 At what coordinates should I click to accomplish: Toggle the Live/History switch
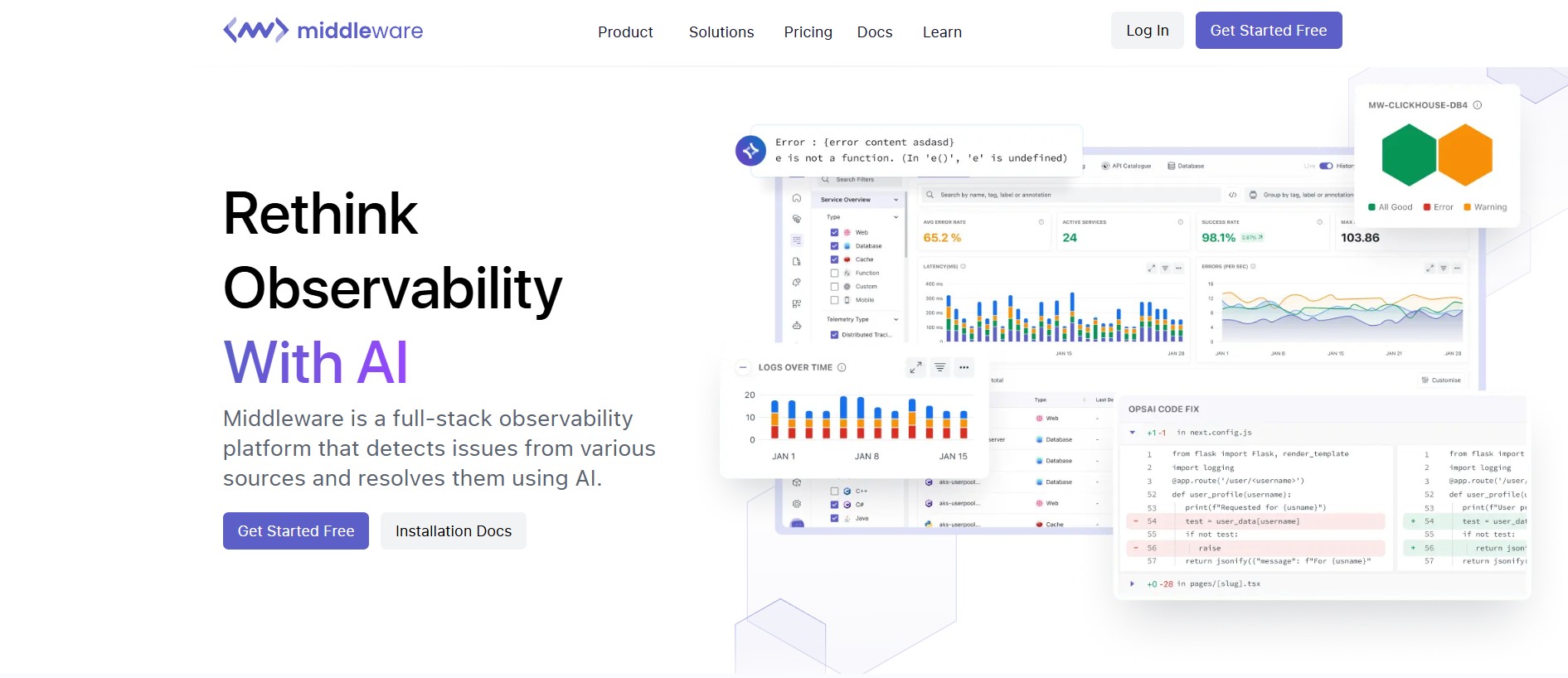1326,166
